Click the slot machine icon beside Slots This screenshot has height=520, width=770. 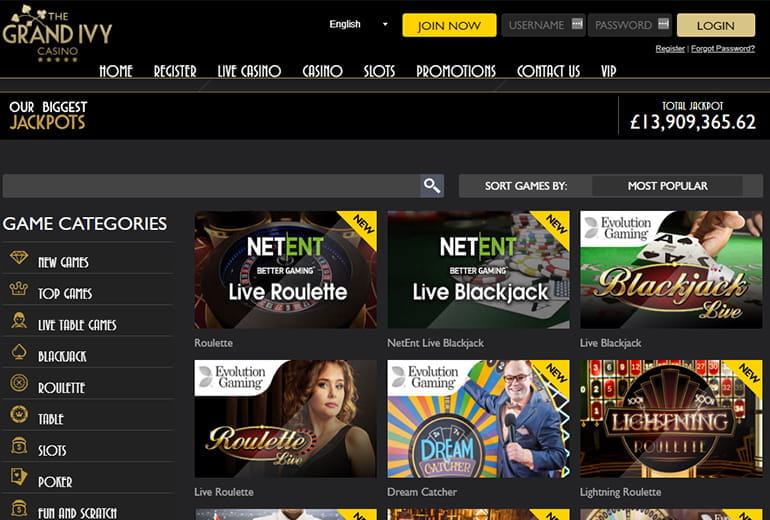(x=19, y=445)
